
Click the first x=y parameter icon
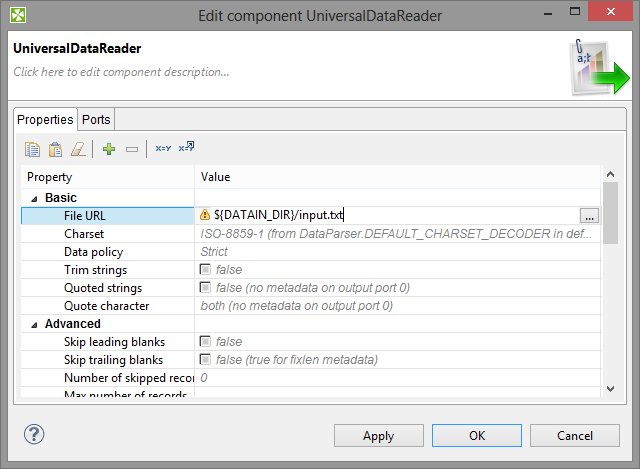162,149
